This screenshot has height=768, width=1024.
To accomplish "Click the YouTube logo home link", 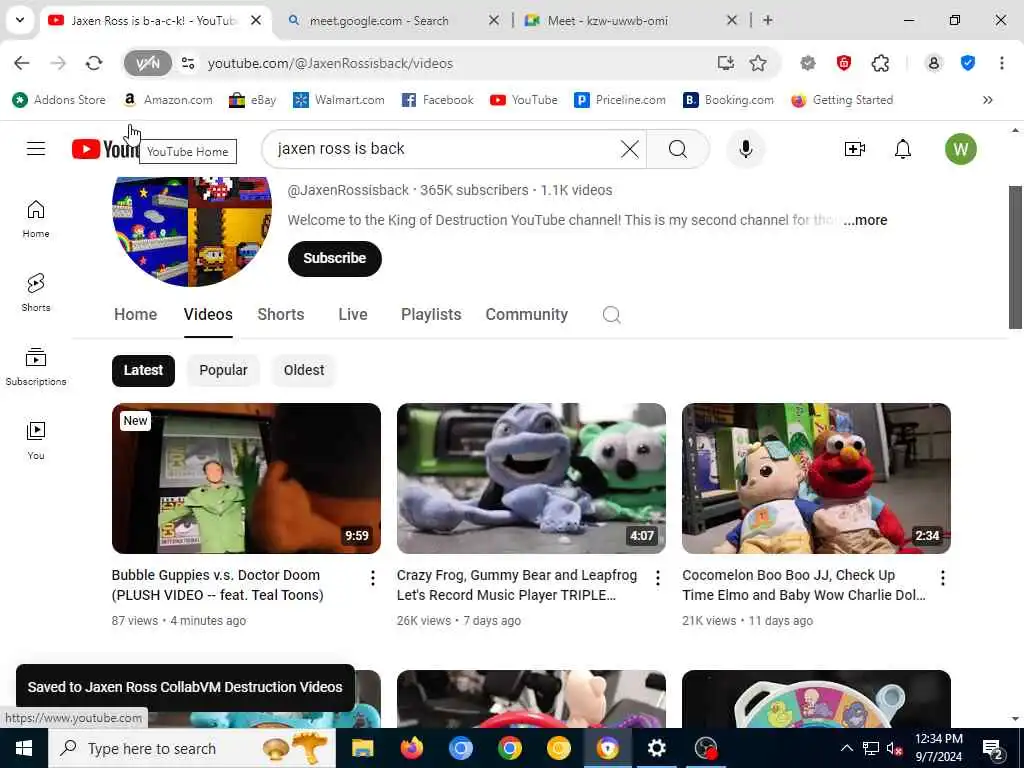I will click(104, 150).
